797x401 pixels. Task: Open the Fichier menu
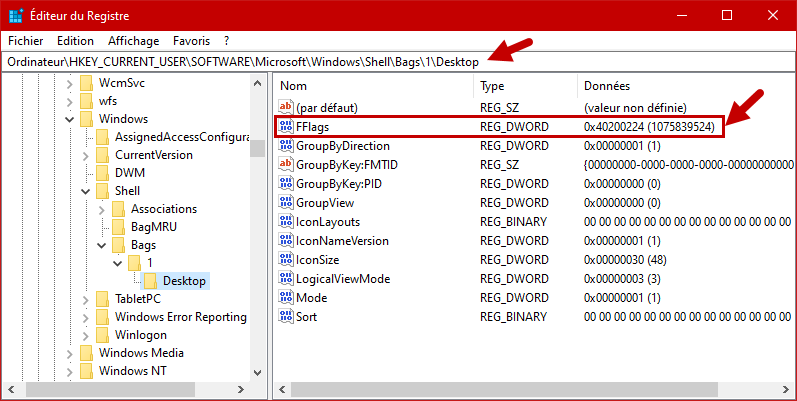click(x=26, y=41)
